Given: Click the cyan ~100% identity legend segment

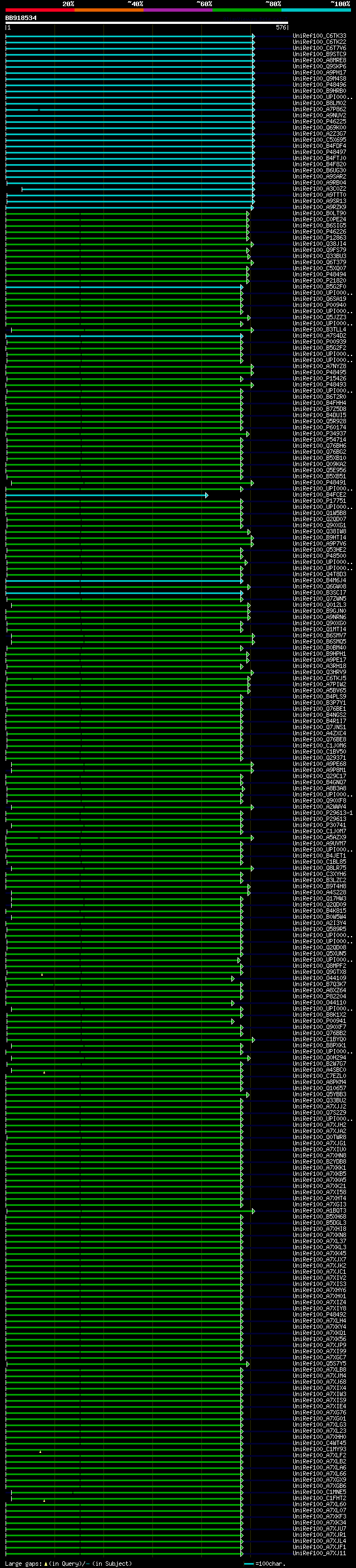Looking at the screenshot, I should pos(316,10).
